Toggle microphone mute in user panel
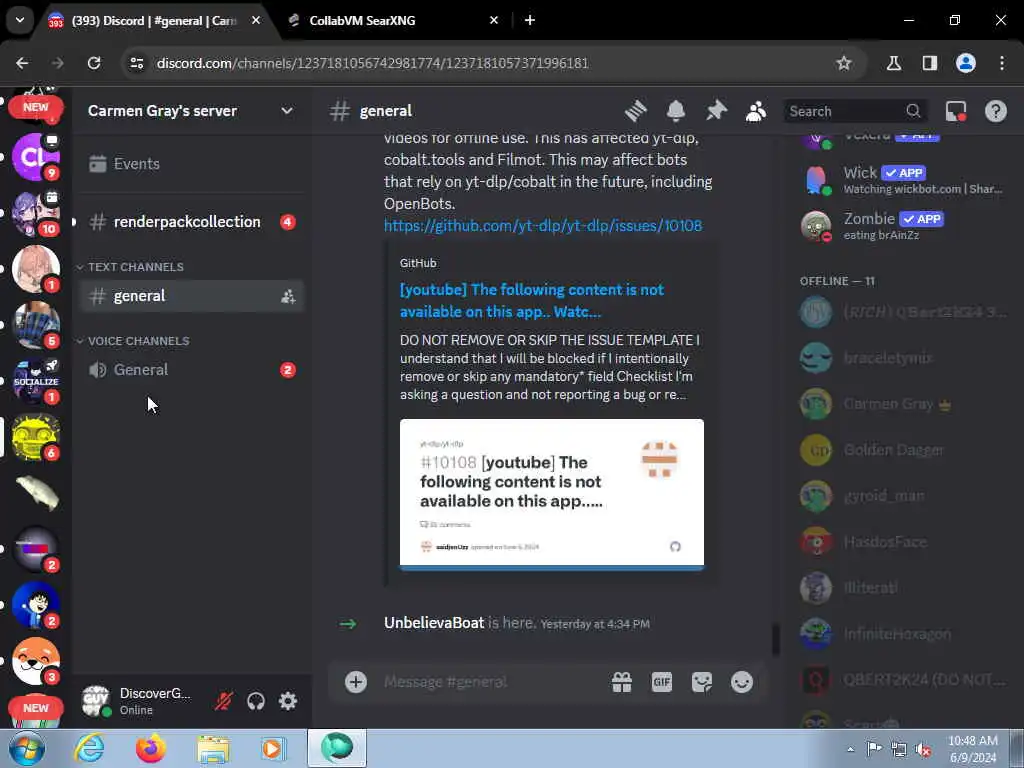 coord(223,701)
